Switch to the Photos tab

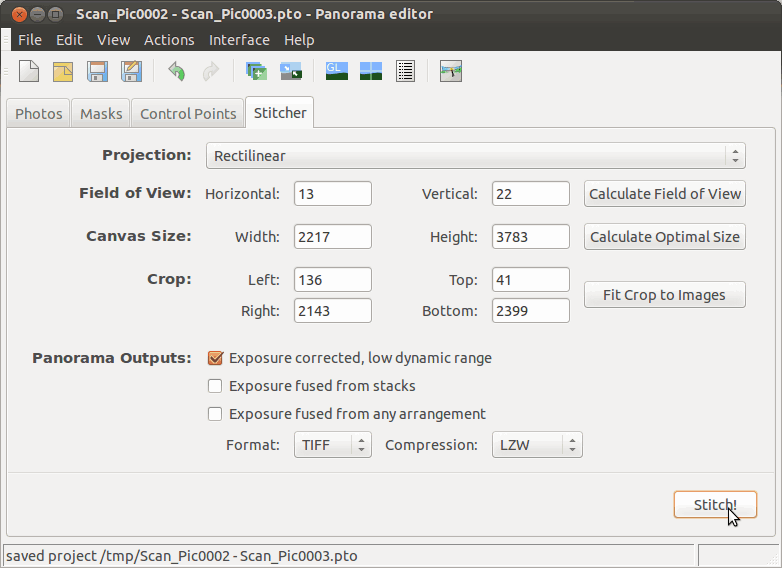click(x=38, y=114)
